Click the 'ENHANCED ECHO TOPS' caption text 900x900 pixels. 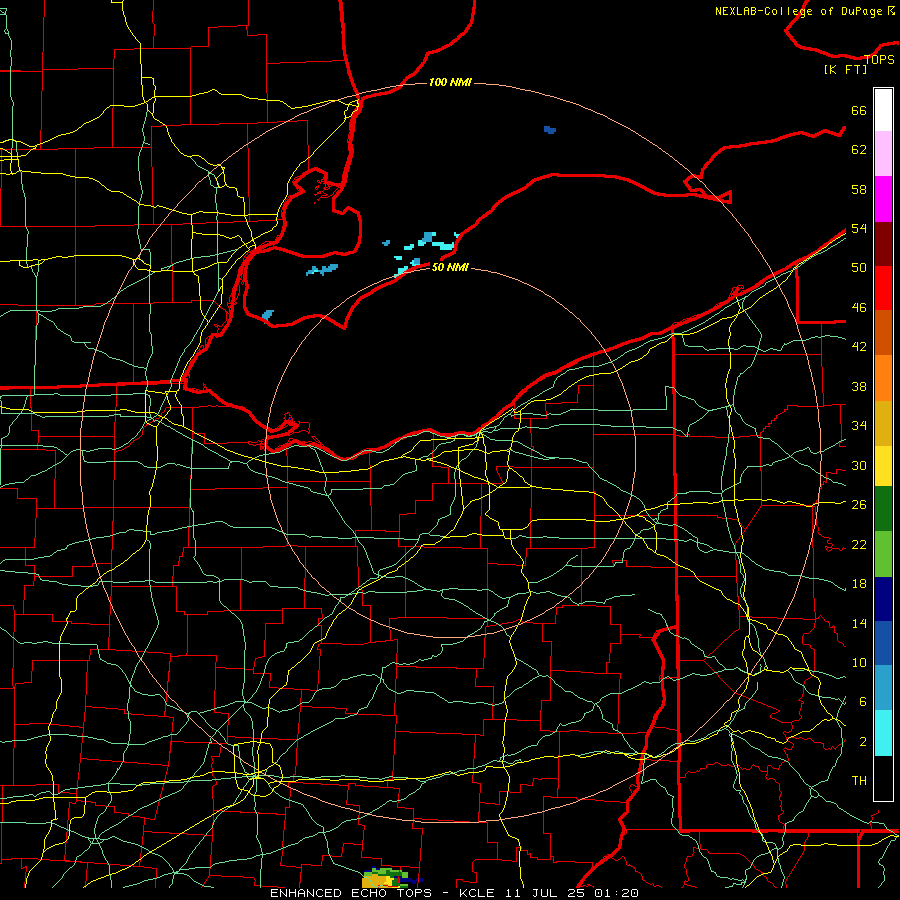(x=351, y=893)
